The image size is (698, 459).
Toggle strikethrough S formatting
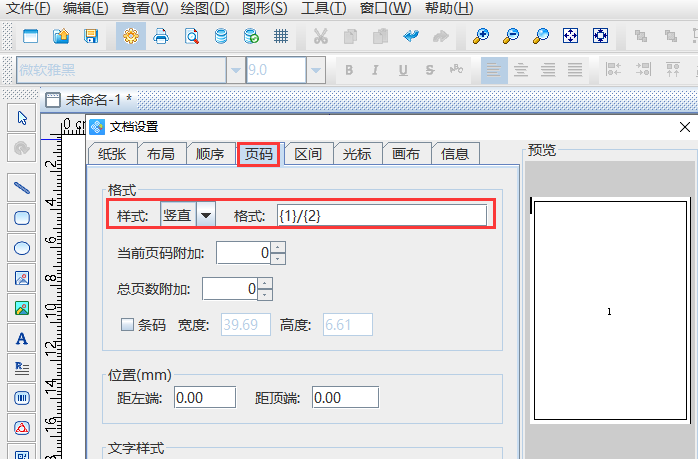pyautogui.click(x=430, y=70)
